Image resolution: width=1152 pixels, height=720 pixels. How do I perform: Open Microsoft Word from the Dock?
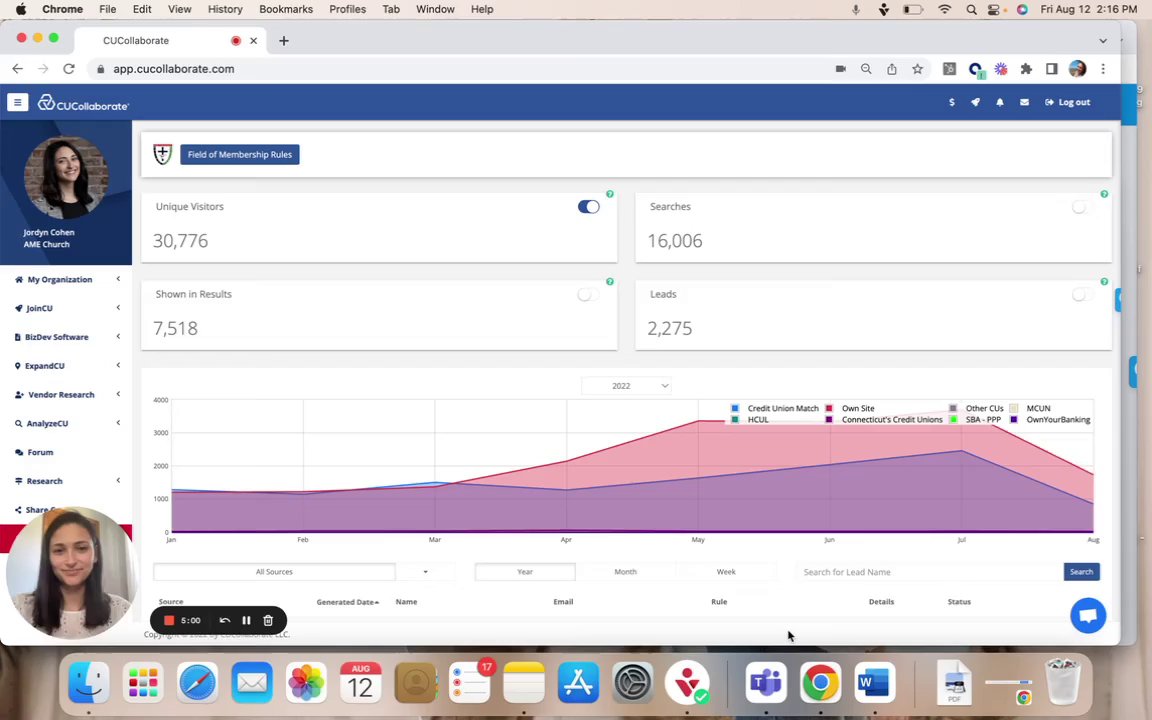pyautogui.click(x=874, y=683)
